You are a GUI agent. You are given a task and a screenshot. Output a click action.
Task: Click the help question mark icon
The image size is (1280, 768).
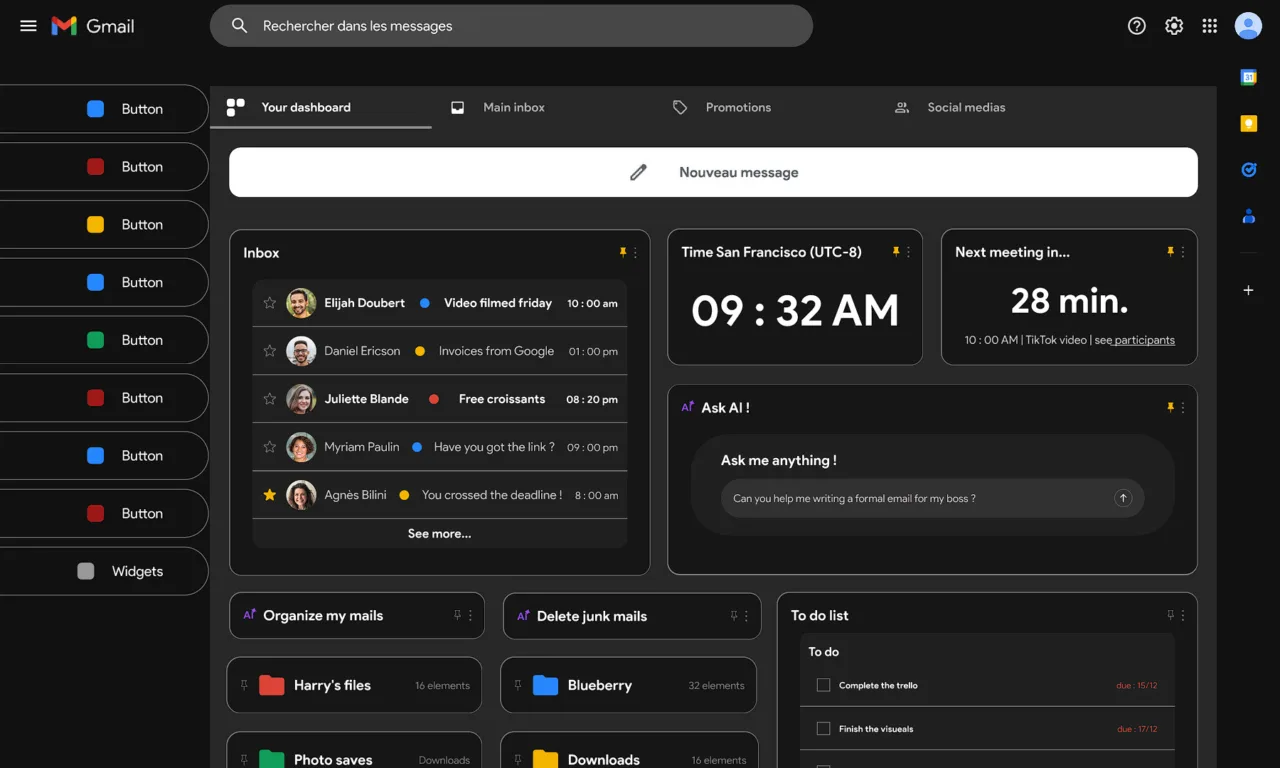point(1136,26)
